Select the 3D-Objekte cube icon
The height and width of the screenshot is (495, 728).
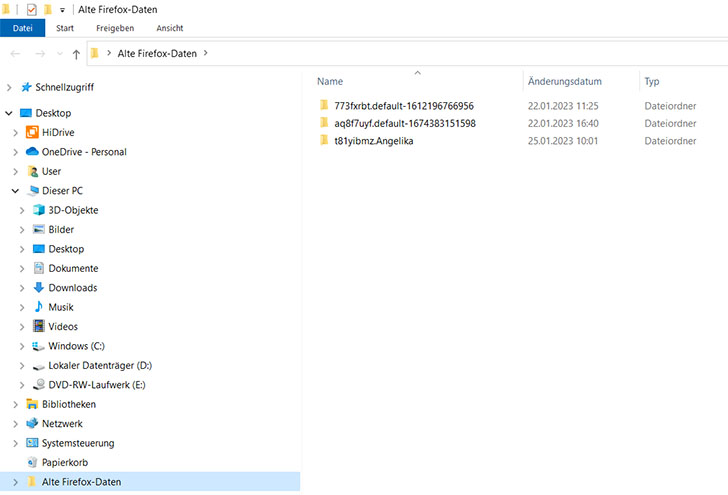point(39,210)
